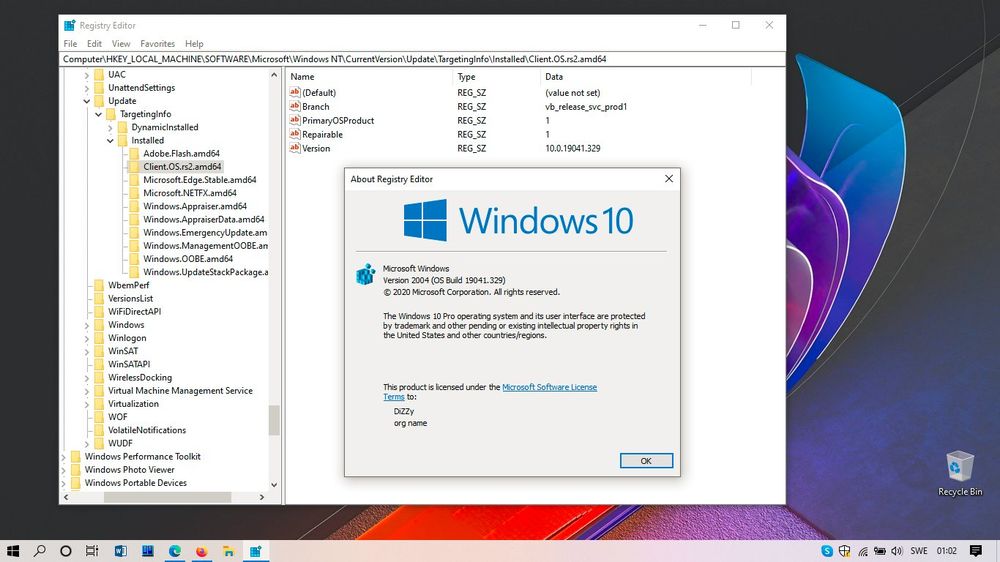Open File Explorer from taskbar
This screenshot has height=562, width=1000.
coord(228,551)
